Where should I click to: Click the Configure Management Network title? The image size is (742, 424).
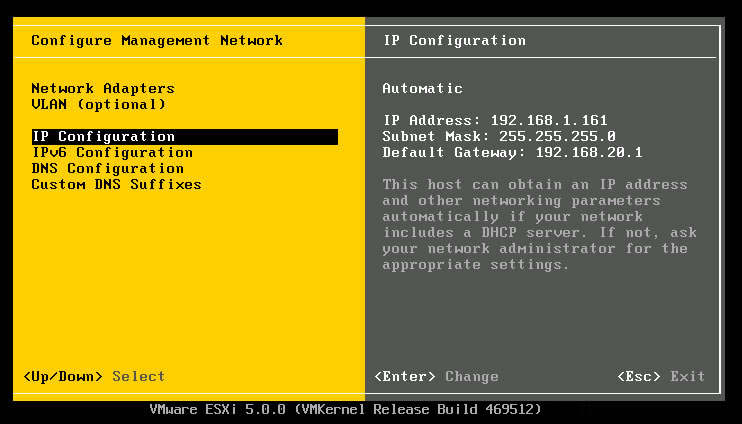157,41
